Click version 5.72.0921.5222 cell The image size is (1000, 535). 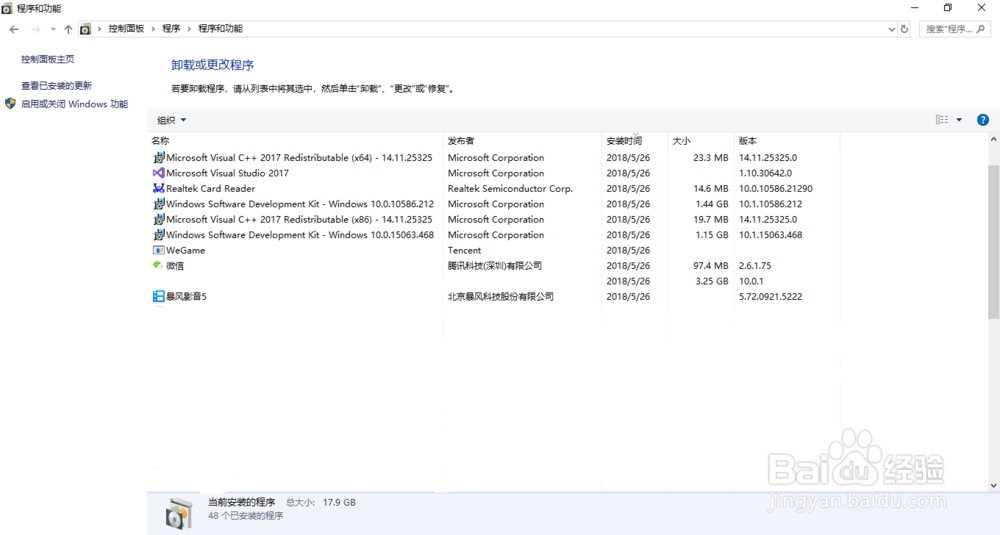tap(770, 297)
